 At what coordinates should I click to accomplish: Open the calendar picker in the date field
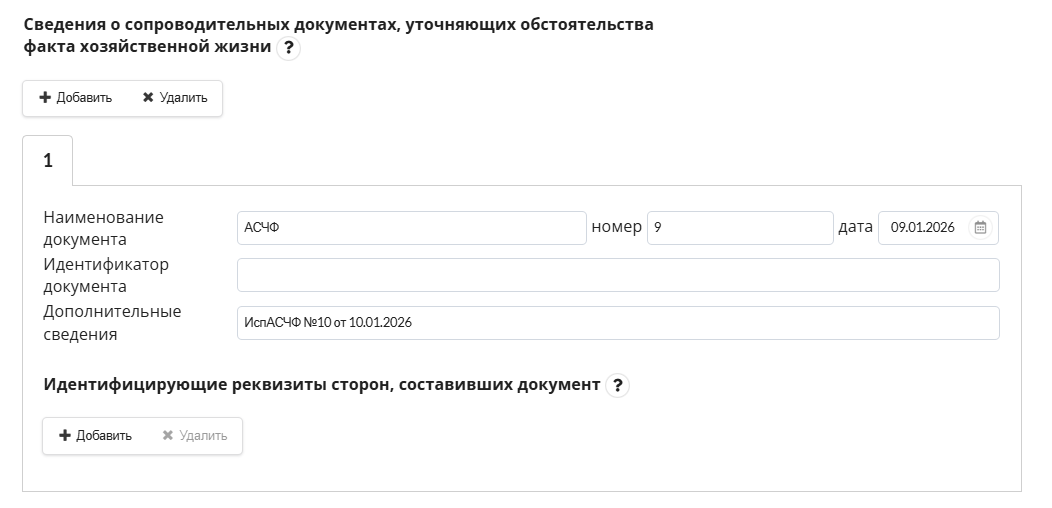point(980,228)
